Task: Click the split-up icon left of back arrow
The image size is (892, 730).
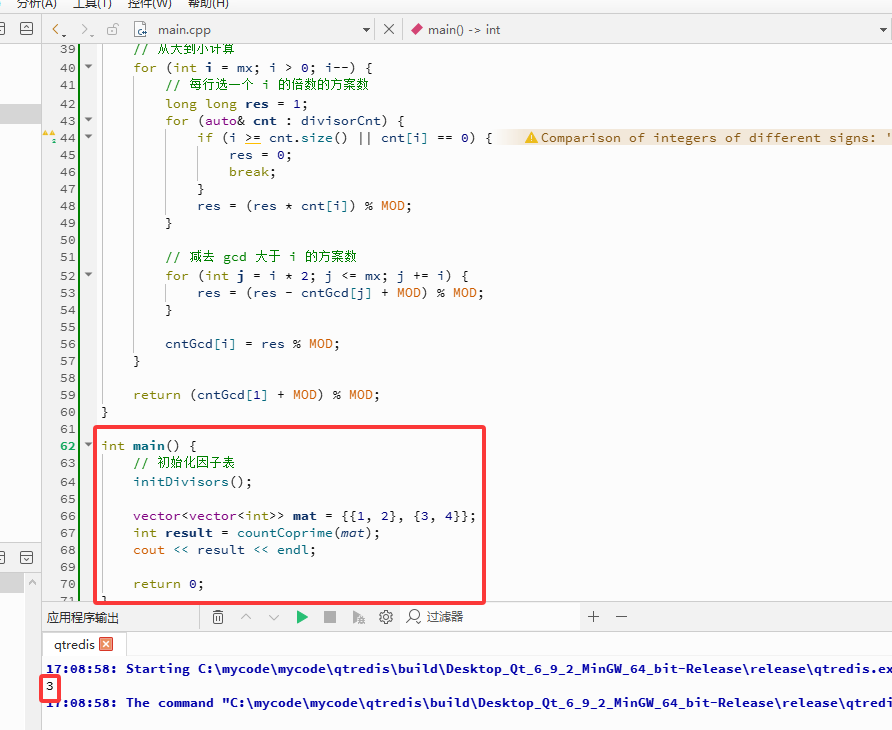Action: [x=26, y=28]
